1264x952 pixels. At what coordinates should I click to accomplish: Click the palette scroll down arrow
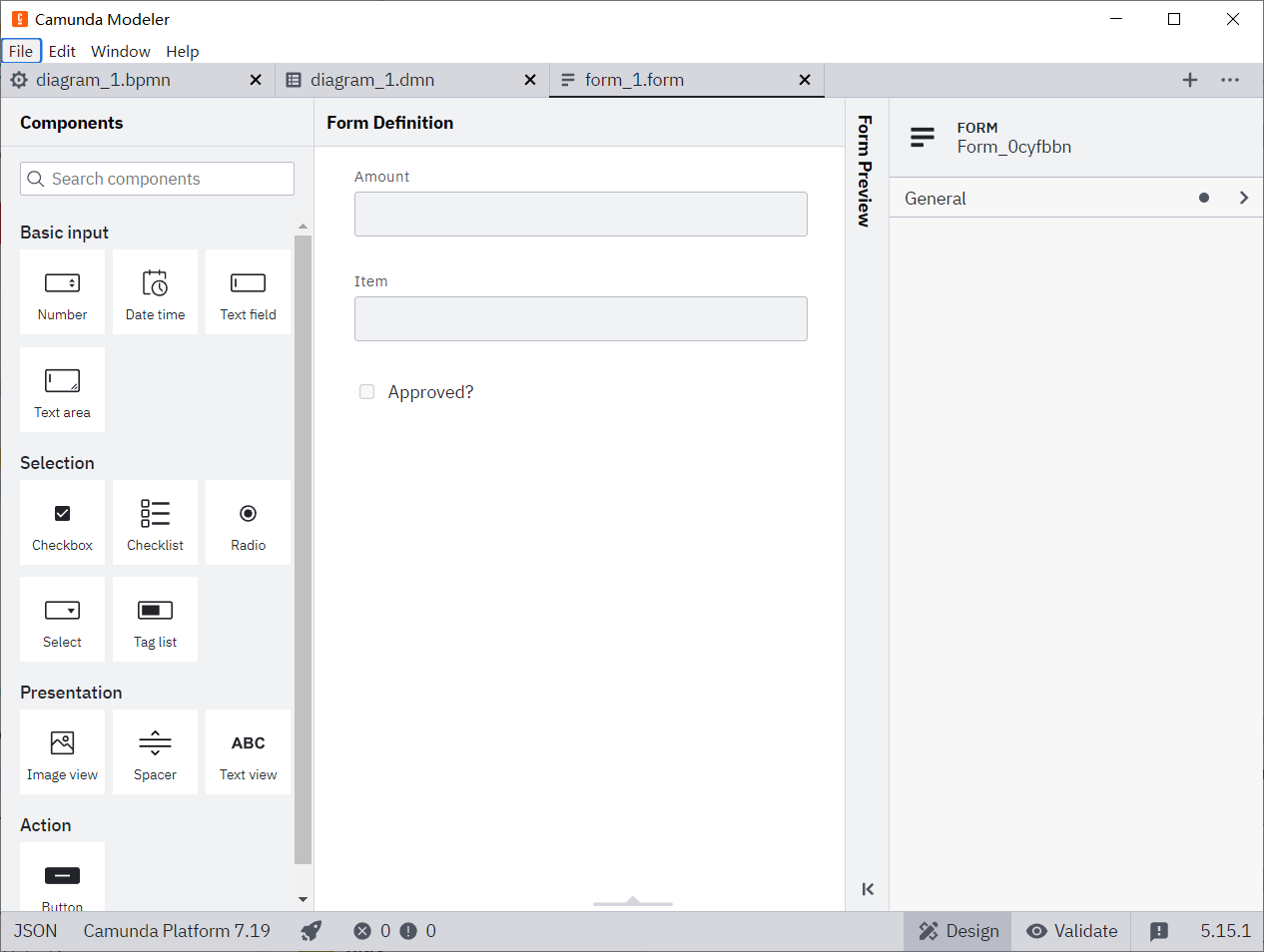pyautogui.click(x=304, y=899)
